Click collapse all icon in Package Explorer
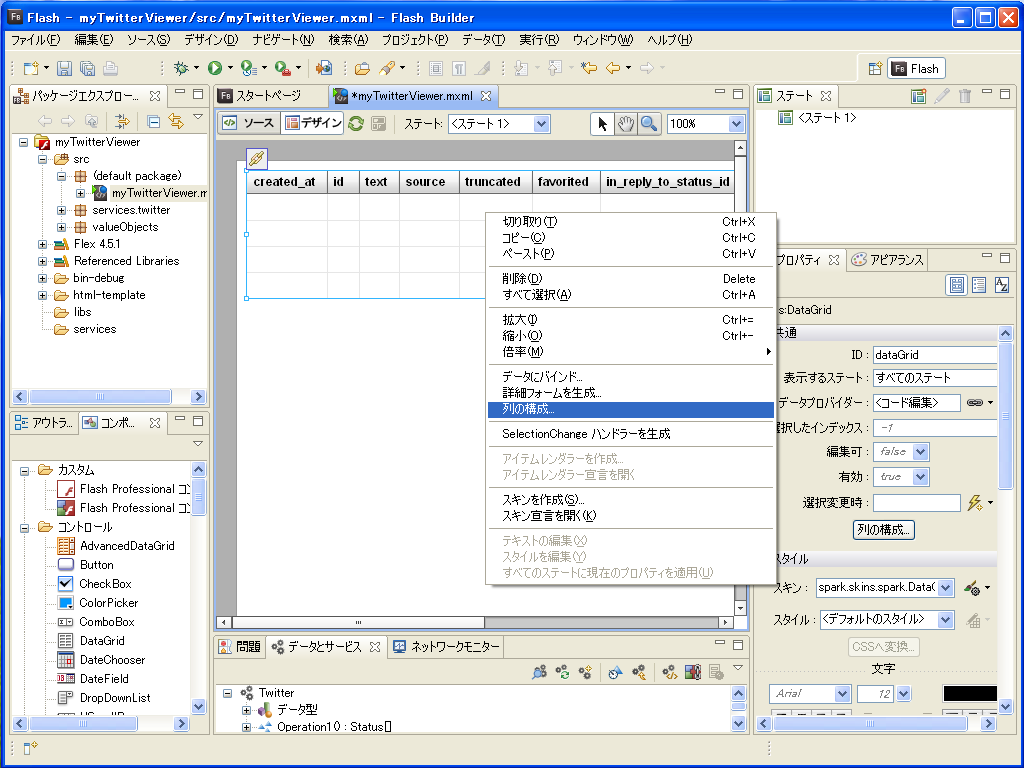 (153, 121)
